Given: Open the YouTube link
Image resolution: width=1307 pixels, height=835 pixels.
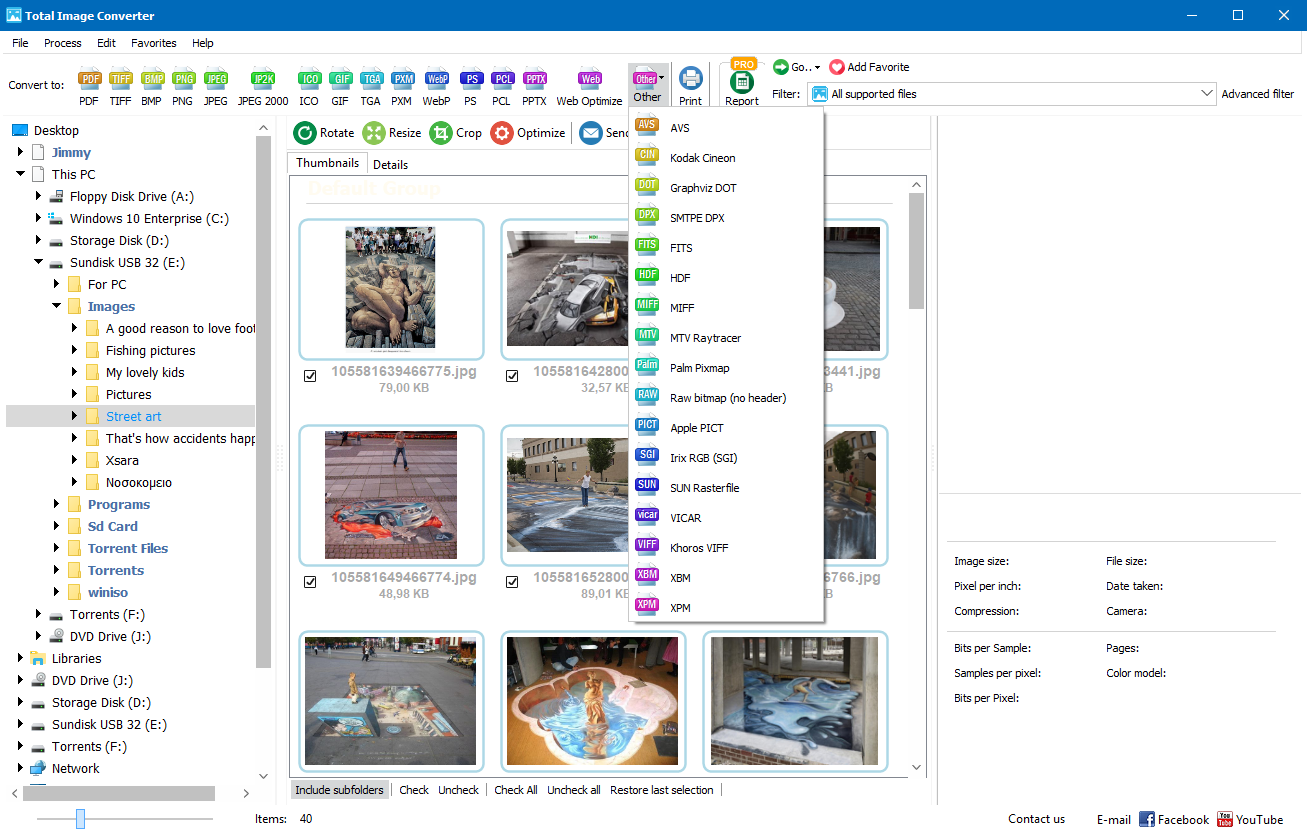Looking at the screenshot, I should [1250, 819].
